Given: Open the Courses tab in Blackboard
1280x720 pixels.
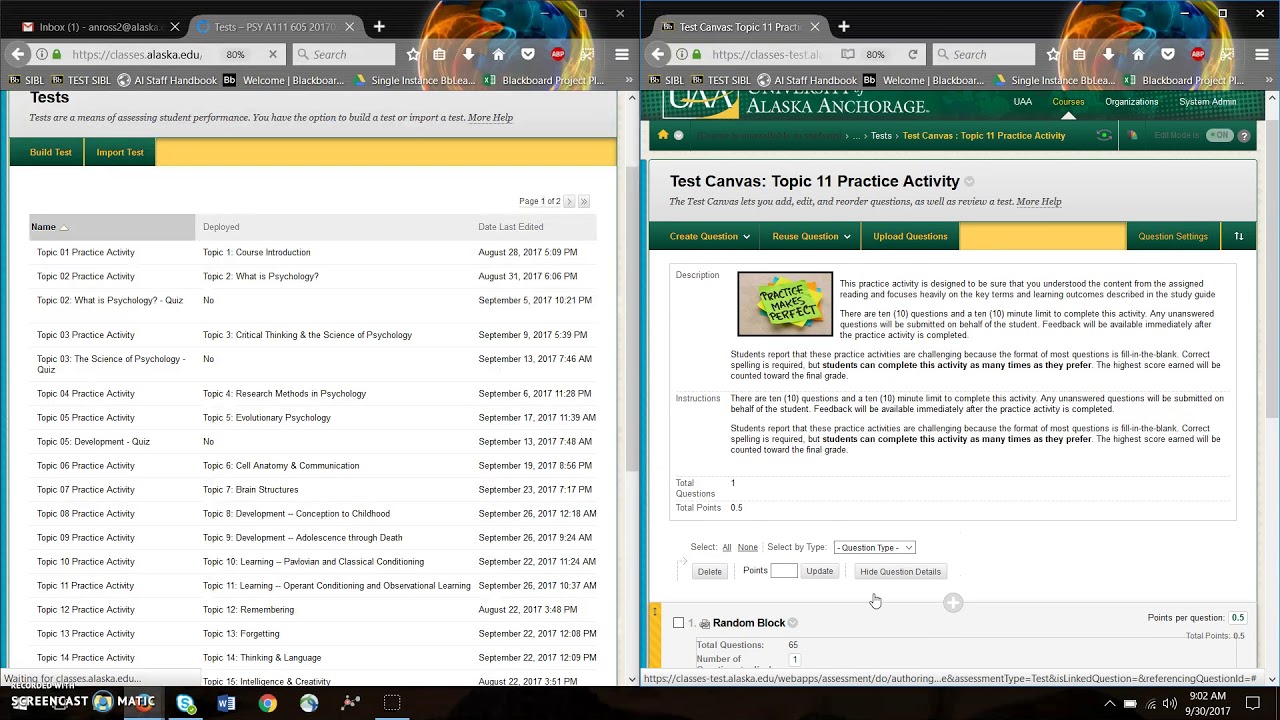Looking at the screenshot, I should [x=1068, y=101].
